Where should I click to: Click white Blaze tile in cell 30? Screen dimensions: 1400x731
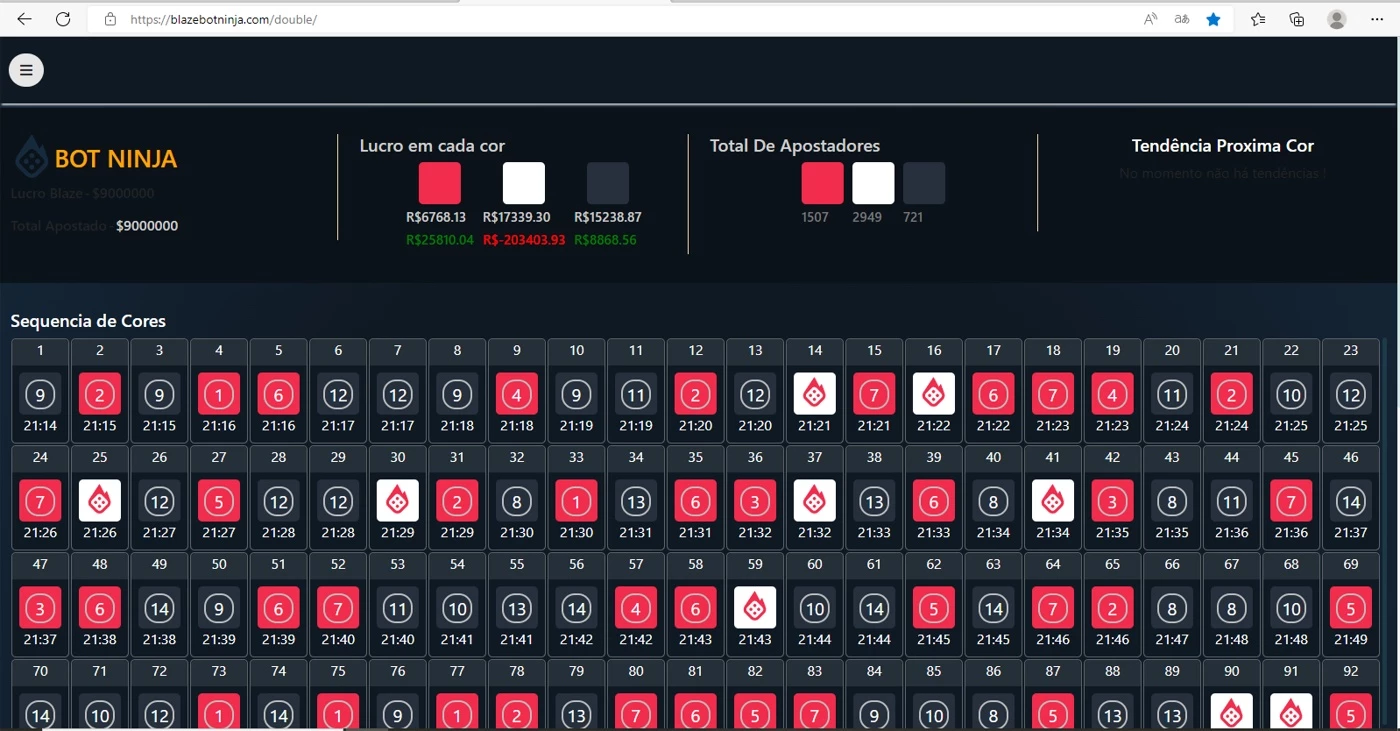(398, 501)
